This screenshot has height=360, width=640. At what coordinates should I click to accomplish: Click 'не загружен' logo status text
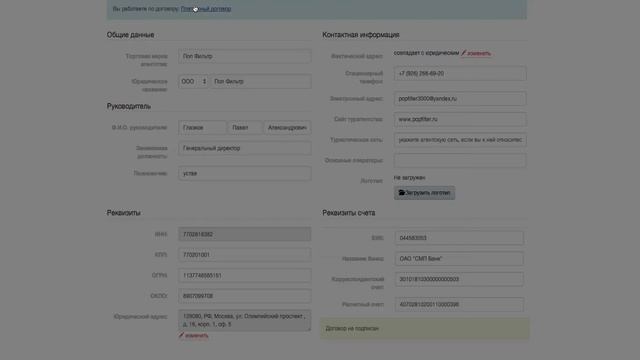click(x=409, y=178)
